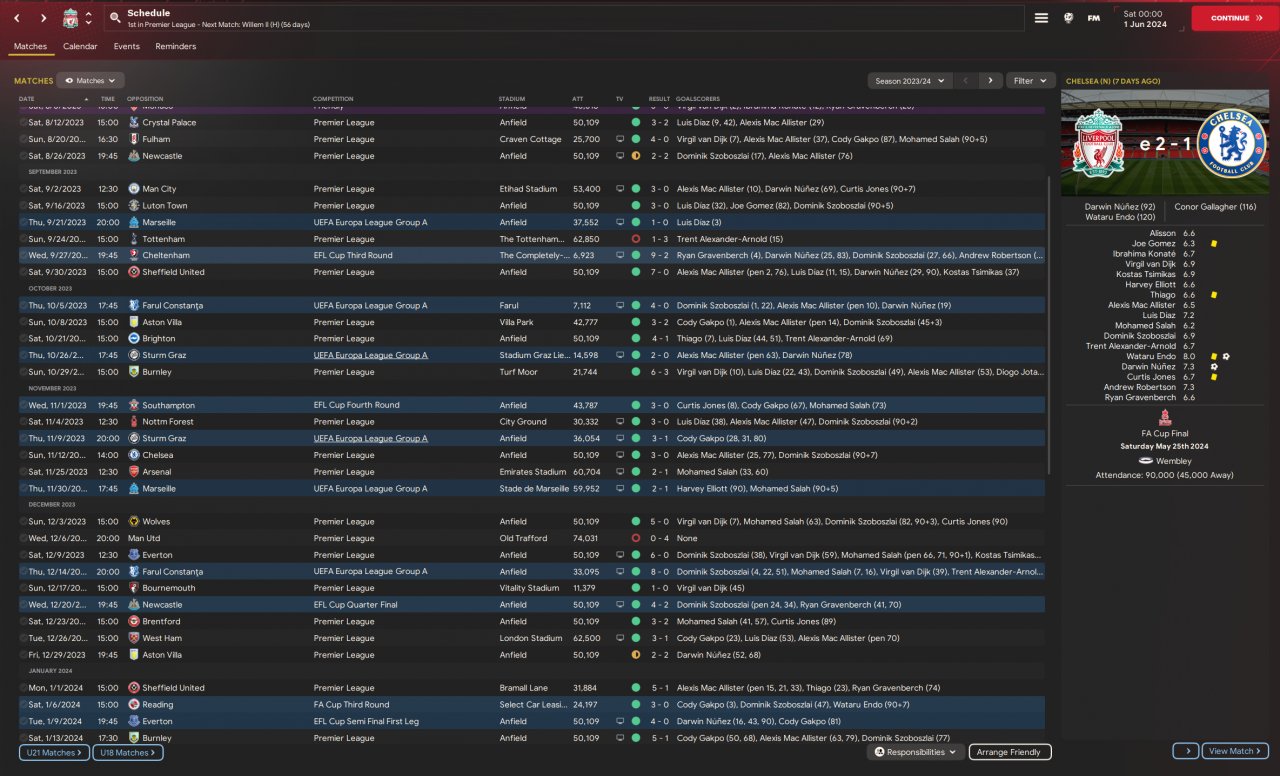Switch to the Matches tab
The image size is (1280, 776).
click(30, 46)
